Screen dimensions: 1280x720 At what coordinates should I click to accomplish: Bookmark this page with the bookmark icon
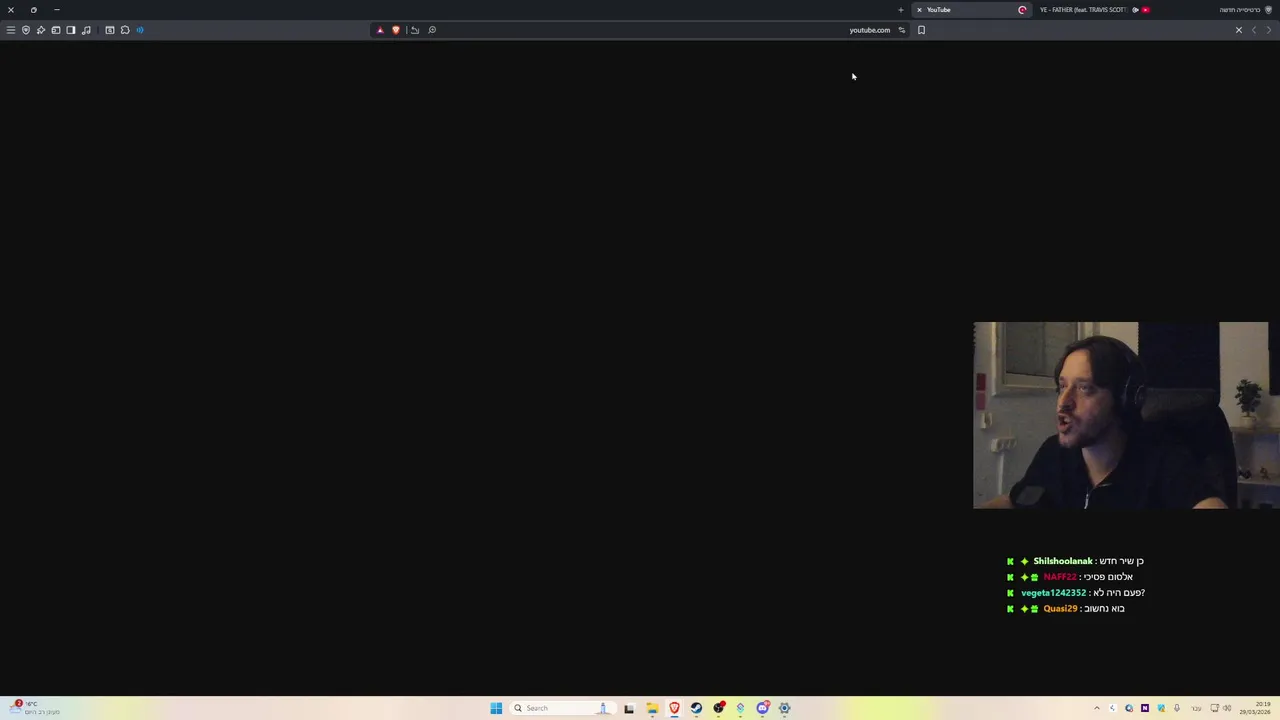(x=921, y=30)
